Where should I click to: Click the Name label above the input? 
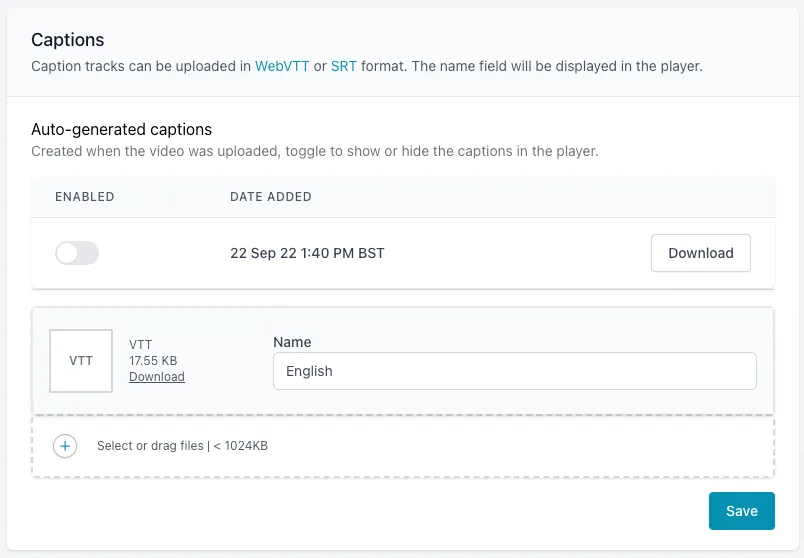pos(292,342)
